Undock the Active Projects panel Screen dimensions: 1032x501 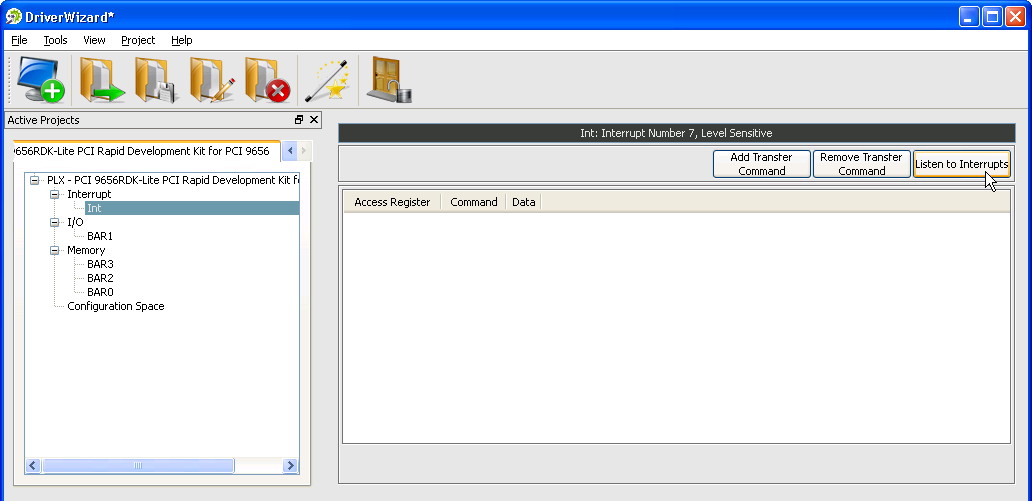(299, 120)
